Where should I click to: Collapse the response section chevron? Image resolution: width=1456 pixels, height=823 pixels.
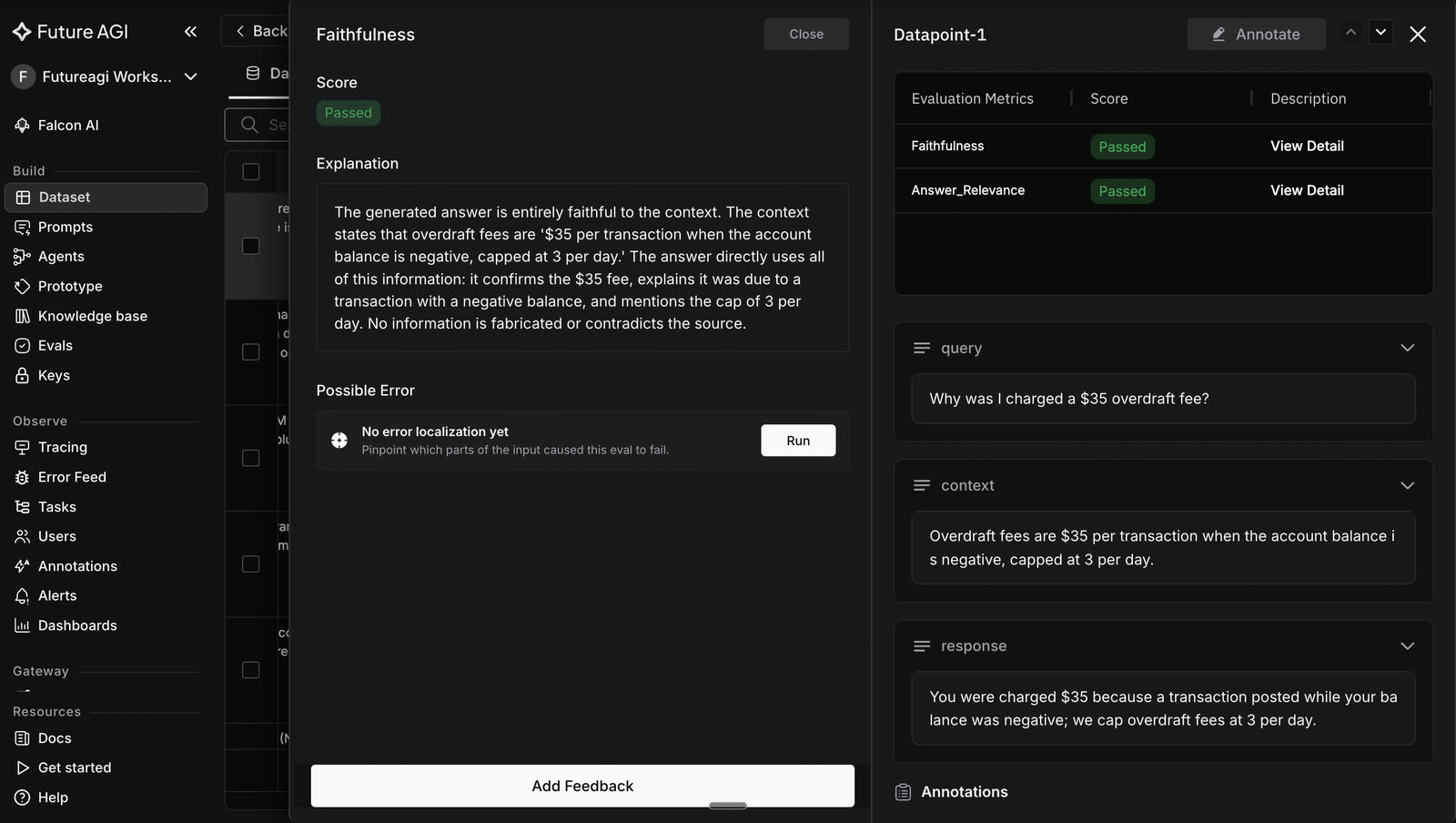click(1407, 645)
